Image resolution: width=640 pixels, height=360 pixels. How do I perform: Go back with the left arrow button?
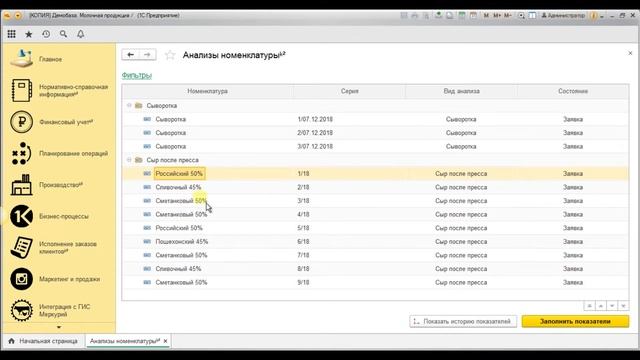(130, 55)
